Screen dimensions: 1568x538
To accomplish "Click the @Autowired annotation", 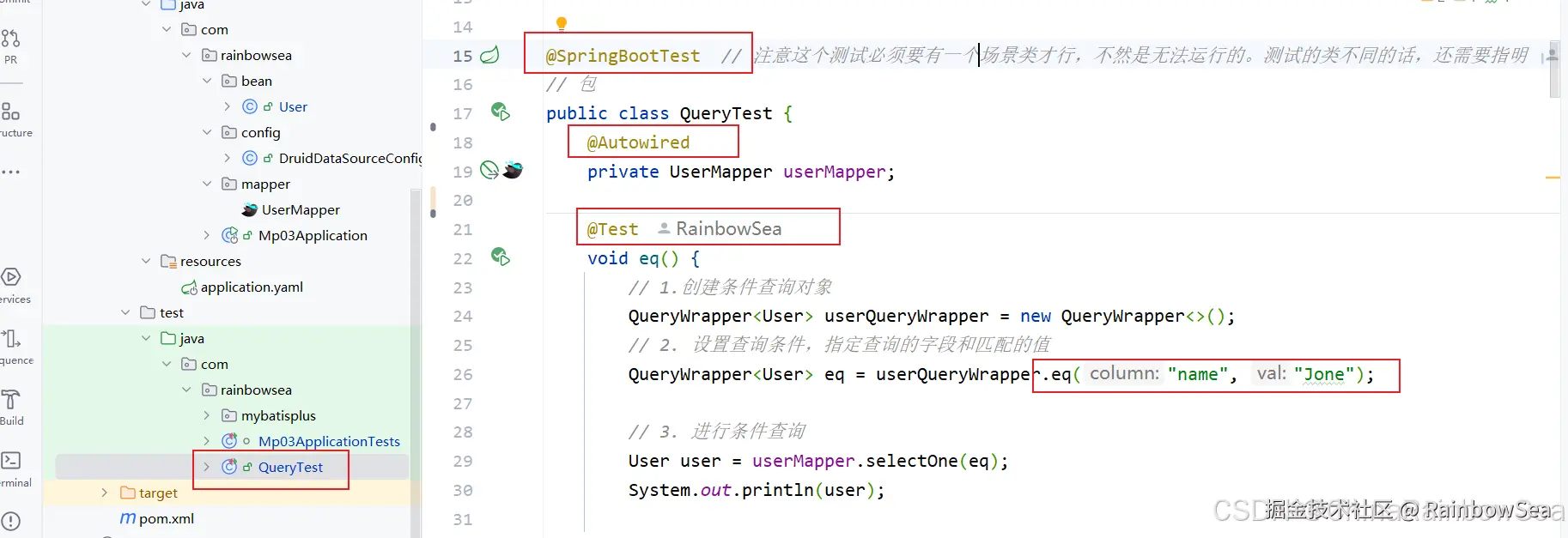I will click(x=638, y=142).
